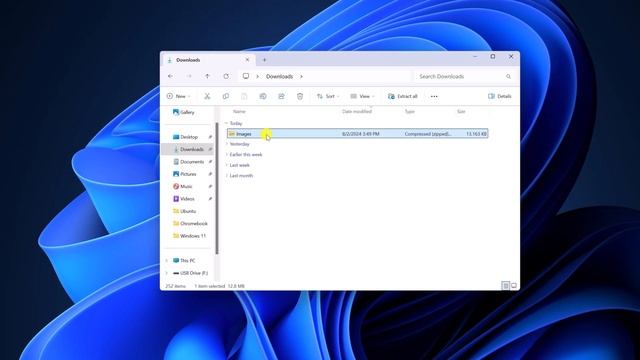Go up one folder level

[x=207, y=76]
